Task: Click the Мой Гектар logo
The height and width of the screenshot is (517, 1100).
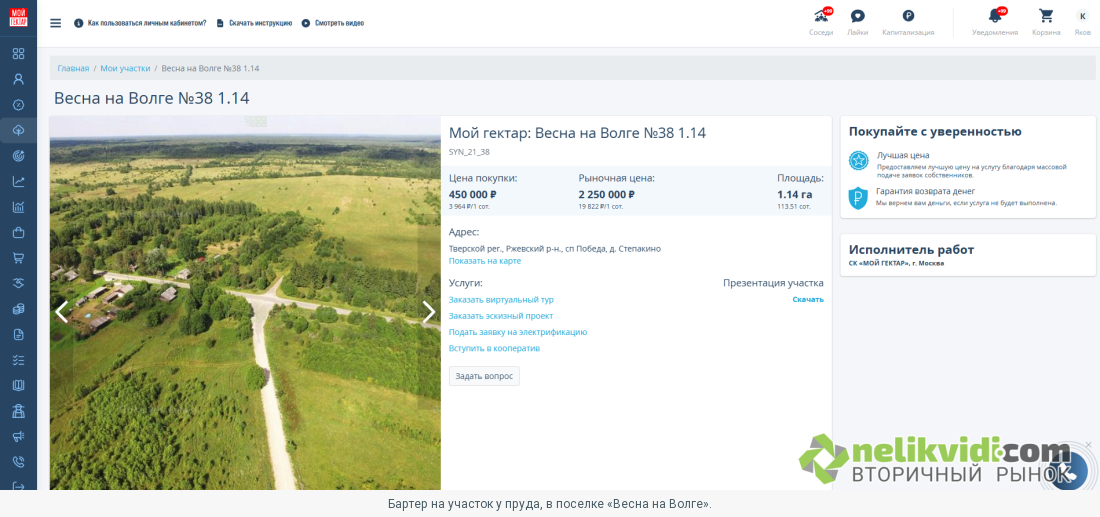Action: (18, 18)
